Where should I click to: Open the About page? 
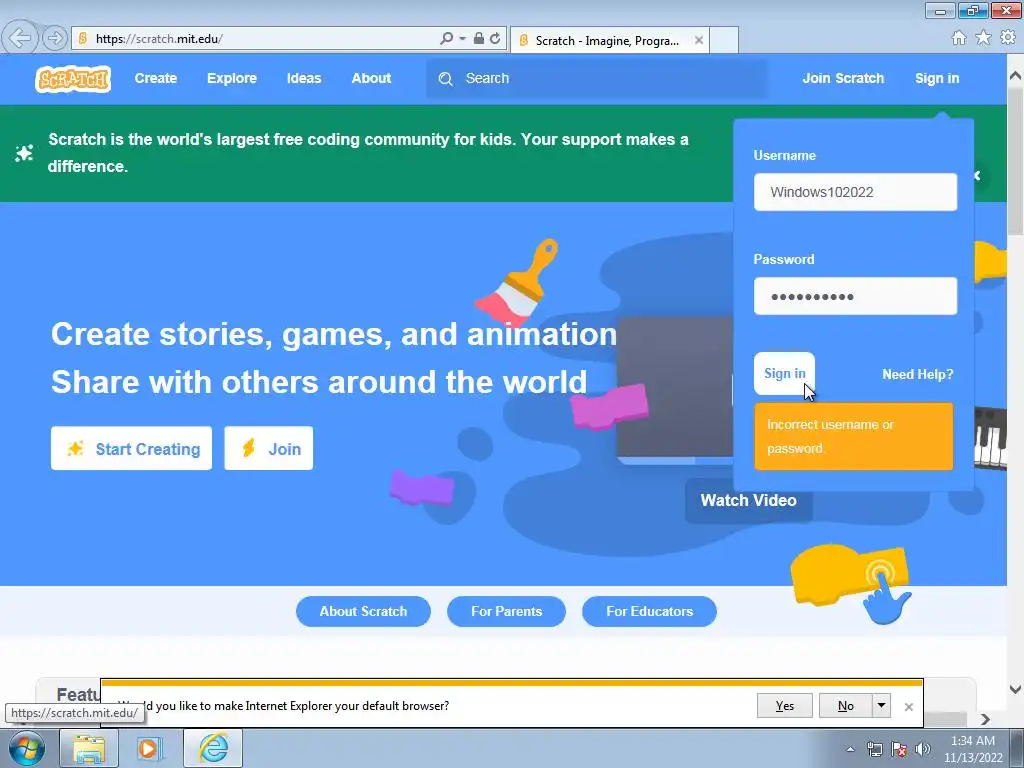point(371,78)
